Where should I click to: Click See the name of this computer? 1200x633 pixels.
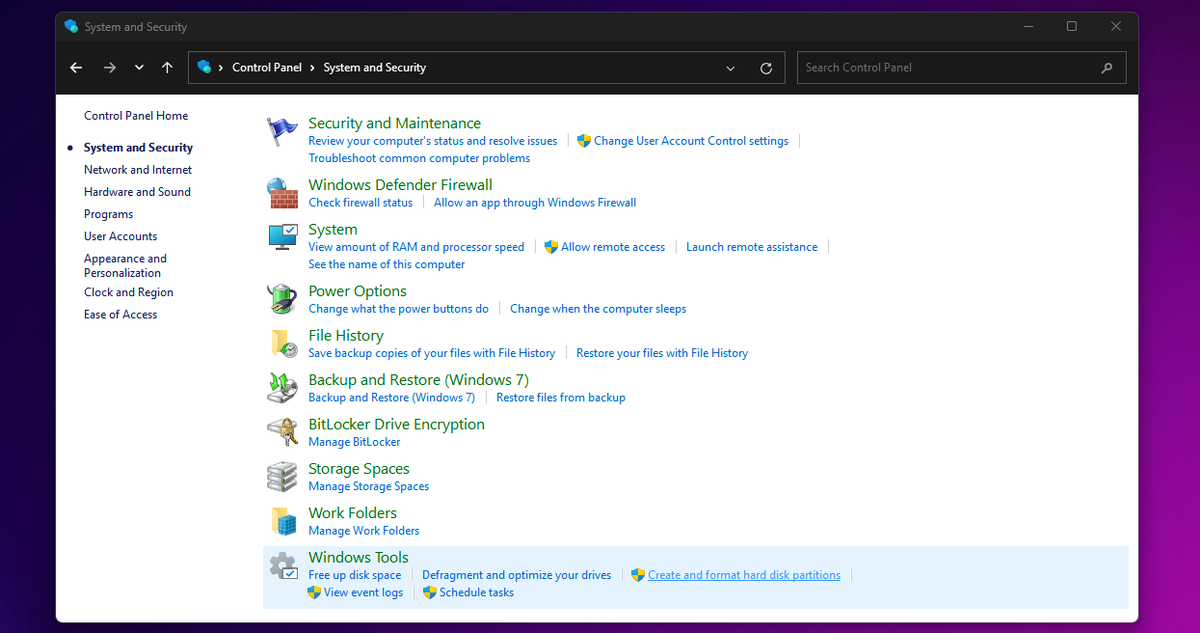coord(387,264)
